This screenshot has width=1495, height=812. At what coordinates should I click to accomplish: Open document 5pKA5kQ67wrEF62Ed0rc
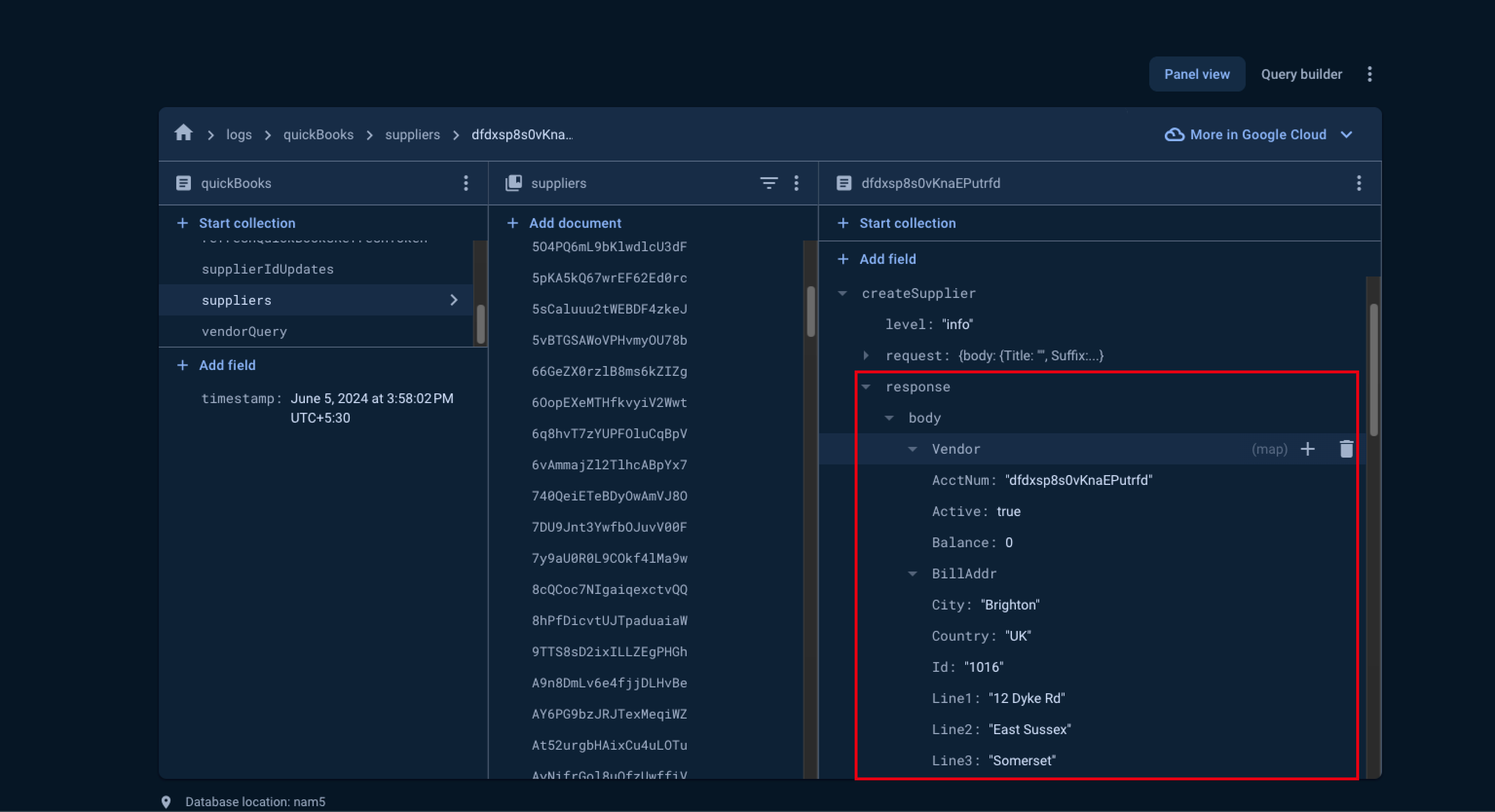coord(609,278)
